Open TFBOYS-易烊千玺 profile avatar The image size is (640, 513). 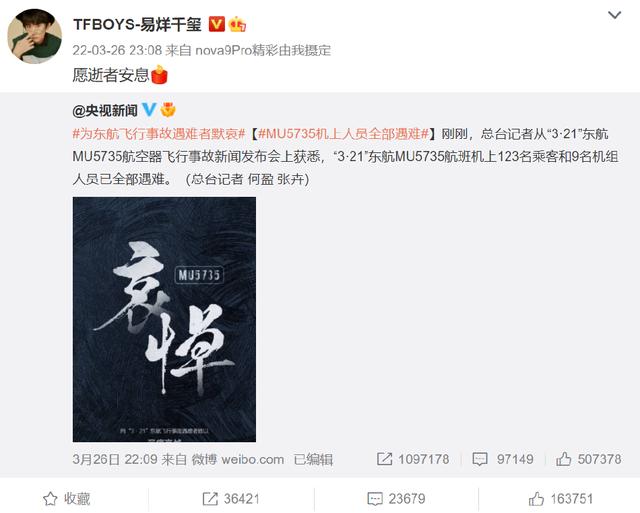tap(35, 36)
